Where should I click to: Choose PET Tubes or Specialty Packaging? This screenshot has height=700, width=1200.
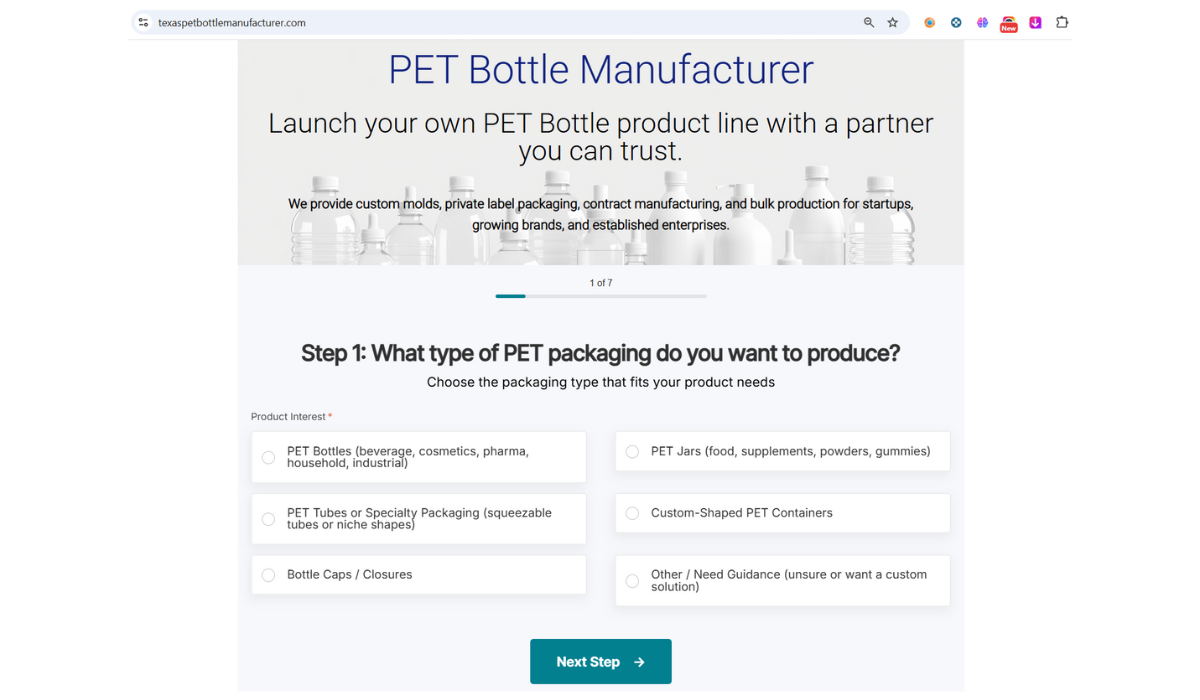click(269, 519)
